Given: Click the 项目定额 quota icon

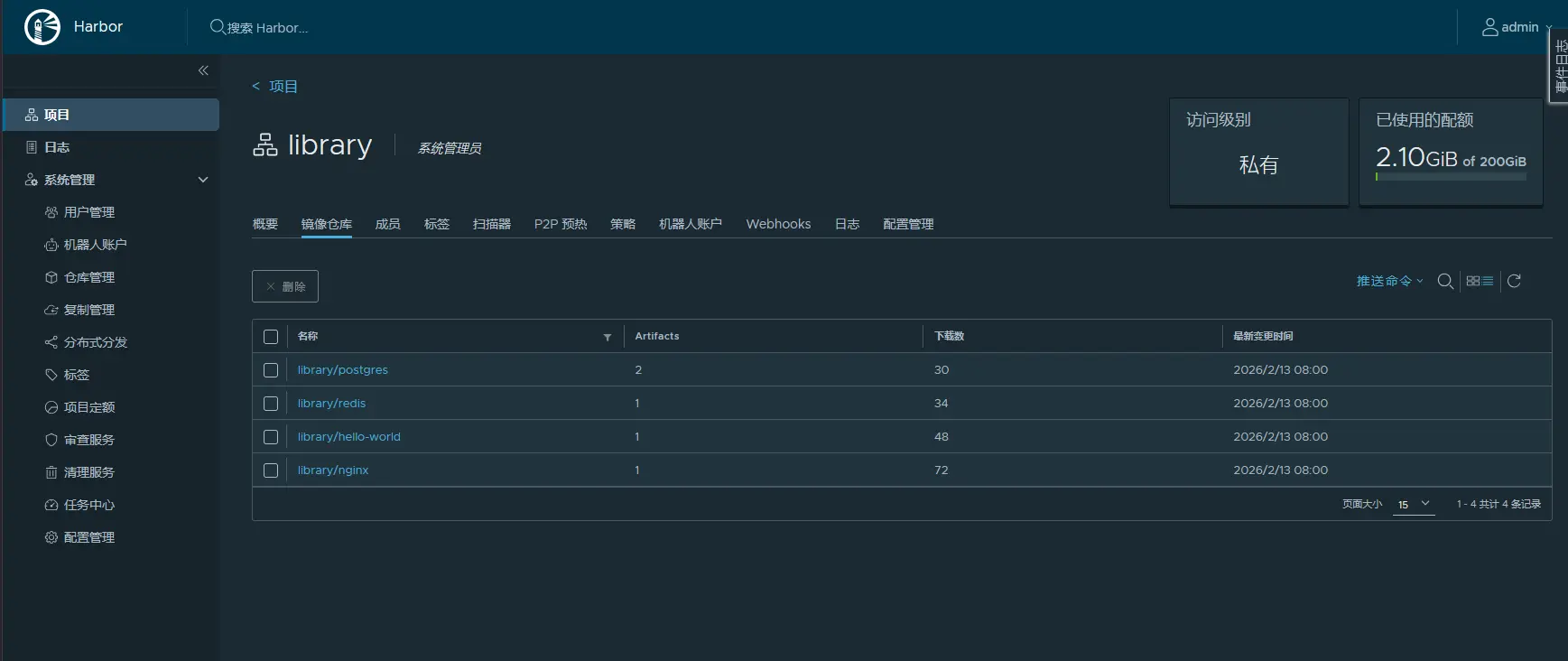Looking at the screenshot, I should point(51,407).
